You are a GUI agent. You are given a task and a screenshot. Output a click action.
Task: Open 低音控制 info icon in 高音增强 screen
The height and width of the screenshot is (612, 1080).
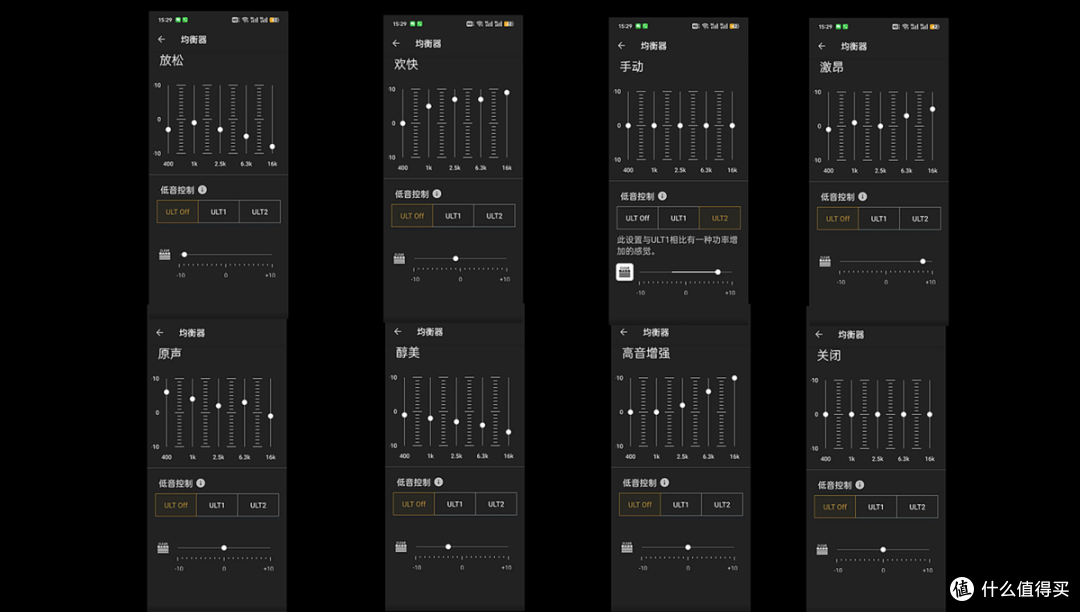point(665,483)
